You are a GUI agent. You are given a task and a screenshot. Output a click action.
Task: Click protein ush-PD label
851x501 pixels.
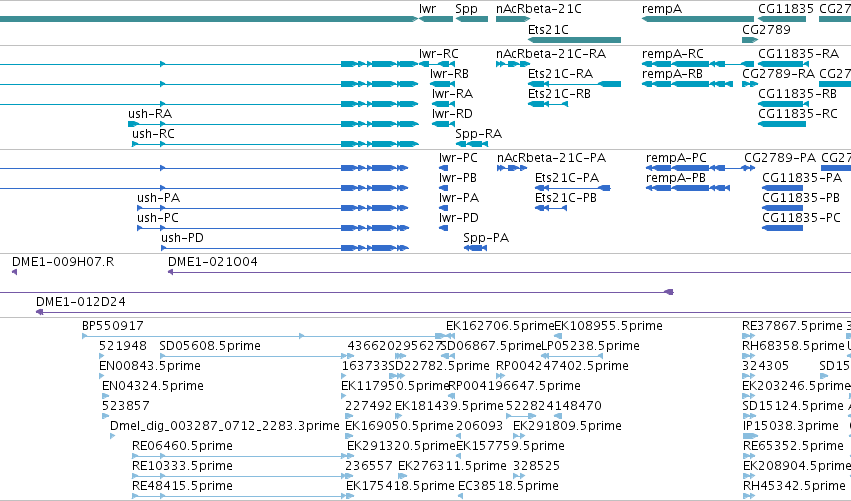coord(182,238)
